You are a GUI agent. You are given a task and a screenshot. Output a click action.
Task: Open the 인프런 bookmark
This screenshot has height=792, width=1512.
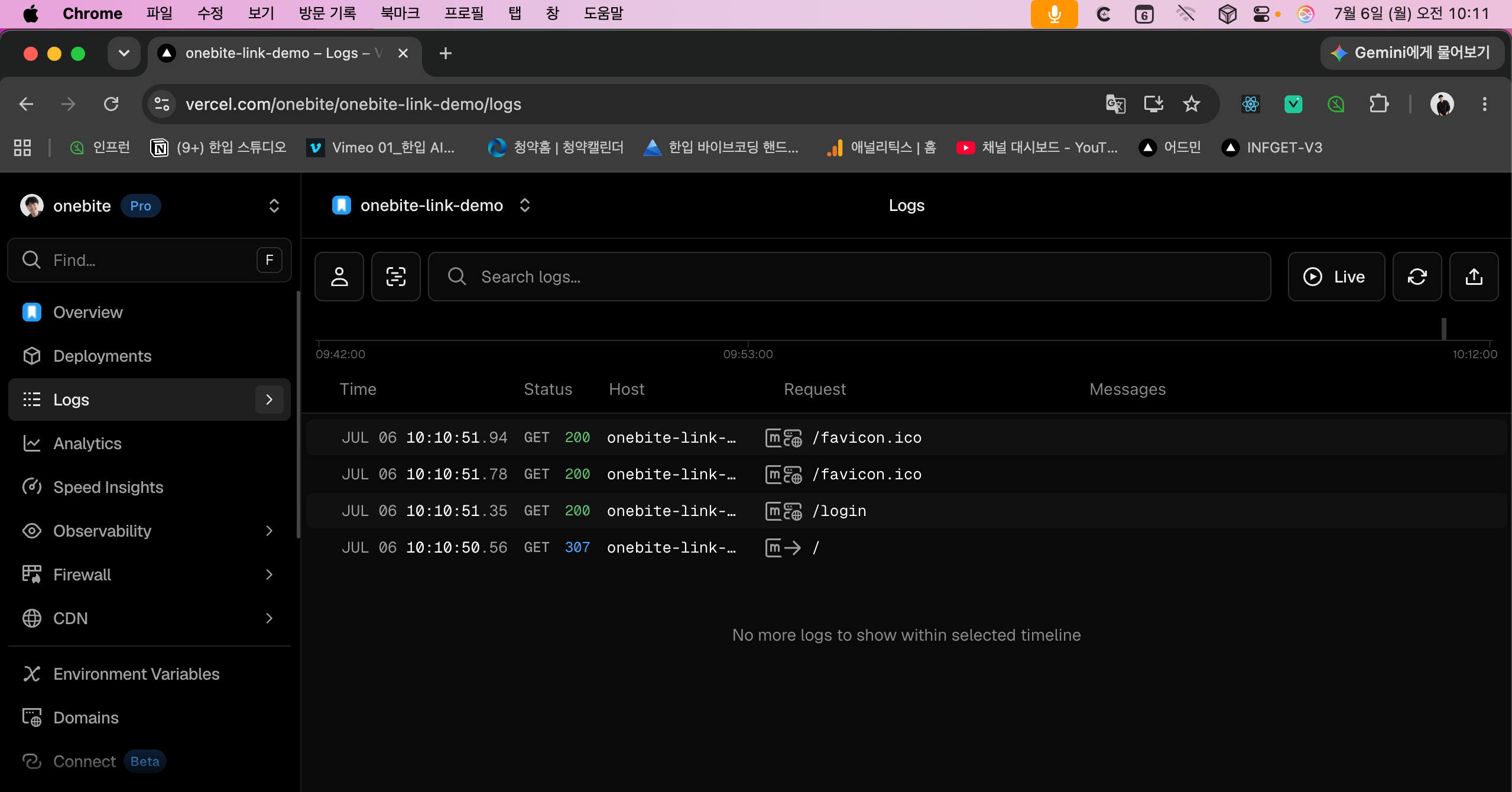99,147
